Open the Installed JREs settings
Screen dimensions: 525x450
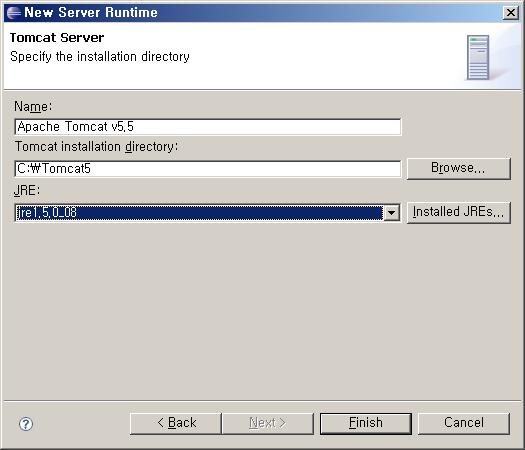click(x=458, y=212)
